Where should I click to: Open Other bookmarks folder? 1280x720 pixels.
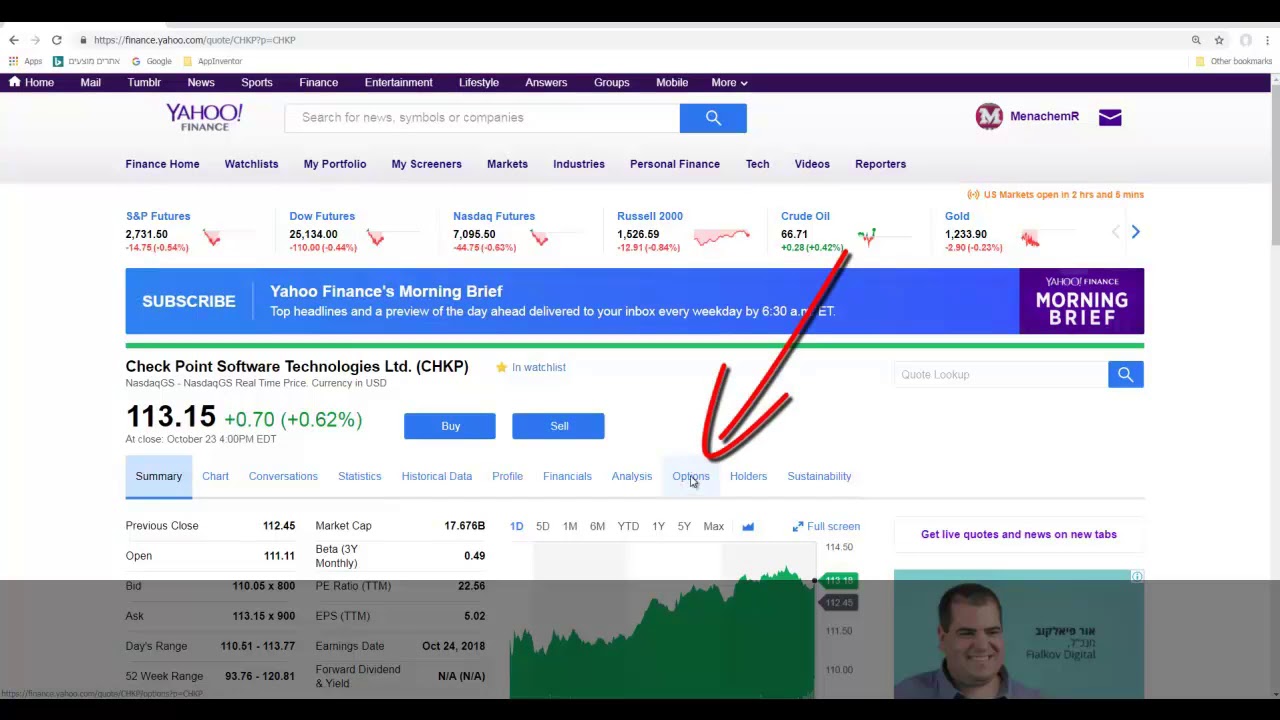click(1233, 61)
